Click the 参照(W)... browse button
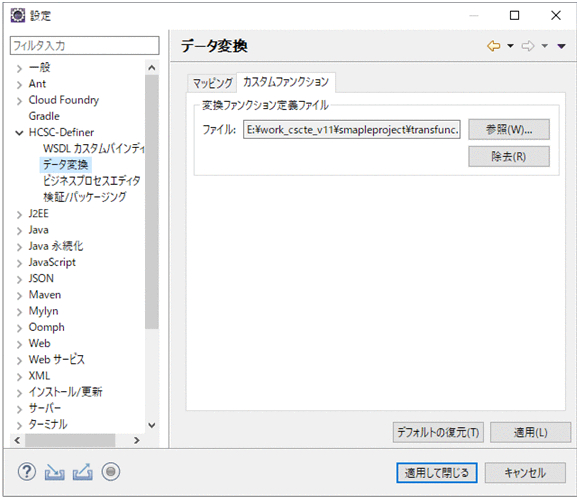The width and height of the screenshot is (580, 500). pos(509,129)
